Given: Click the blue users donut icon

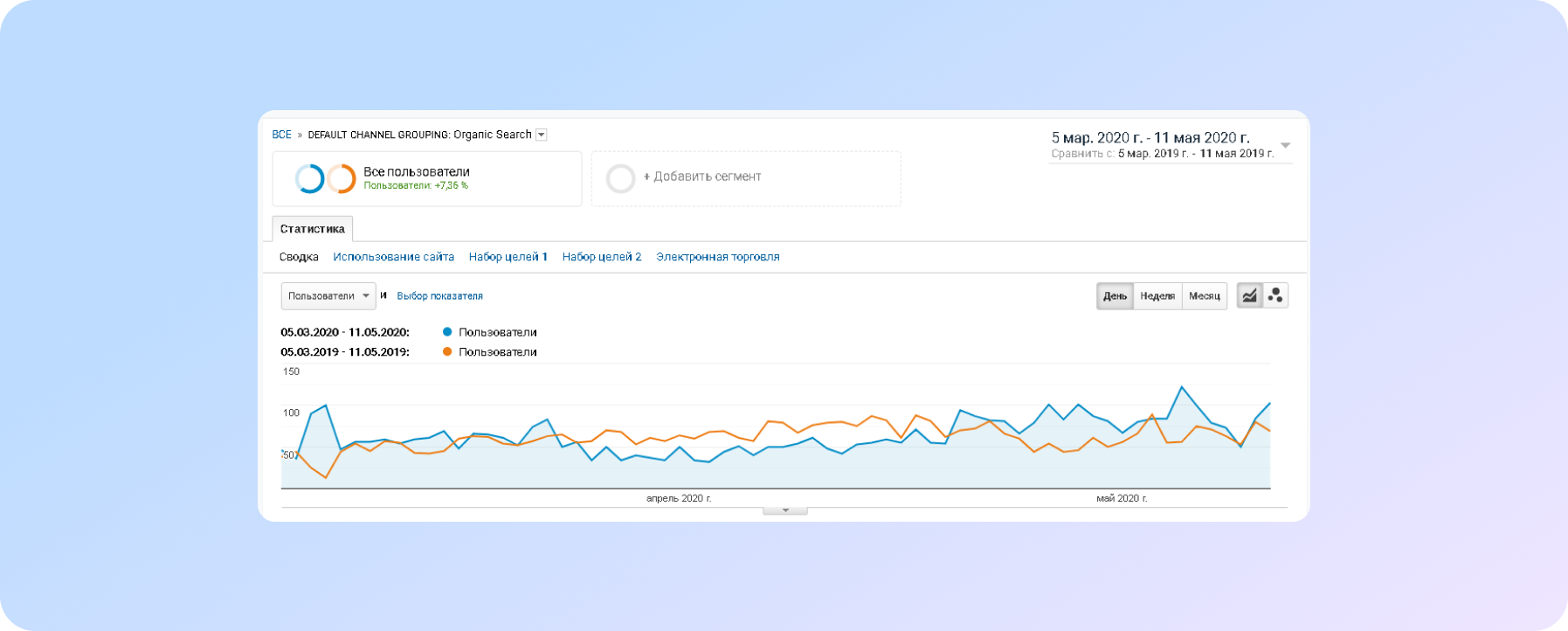Looking at the screenshot, I should pos(309,178).
